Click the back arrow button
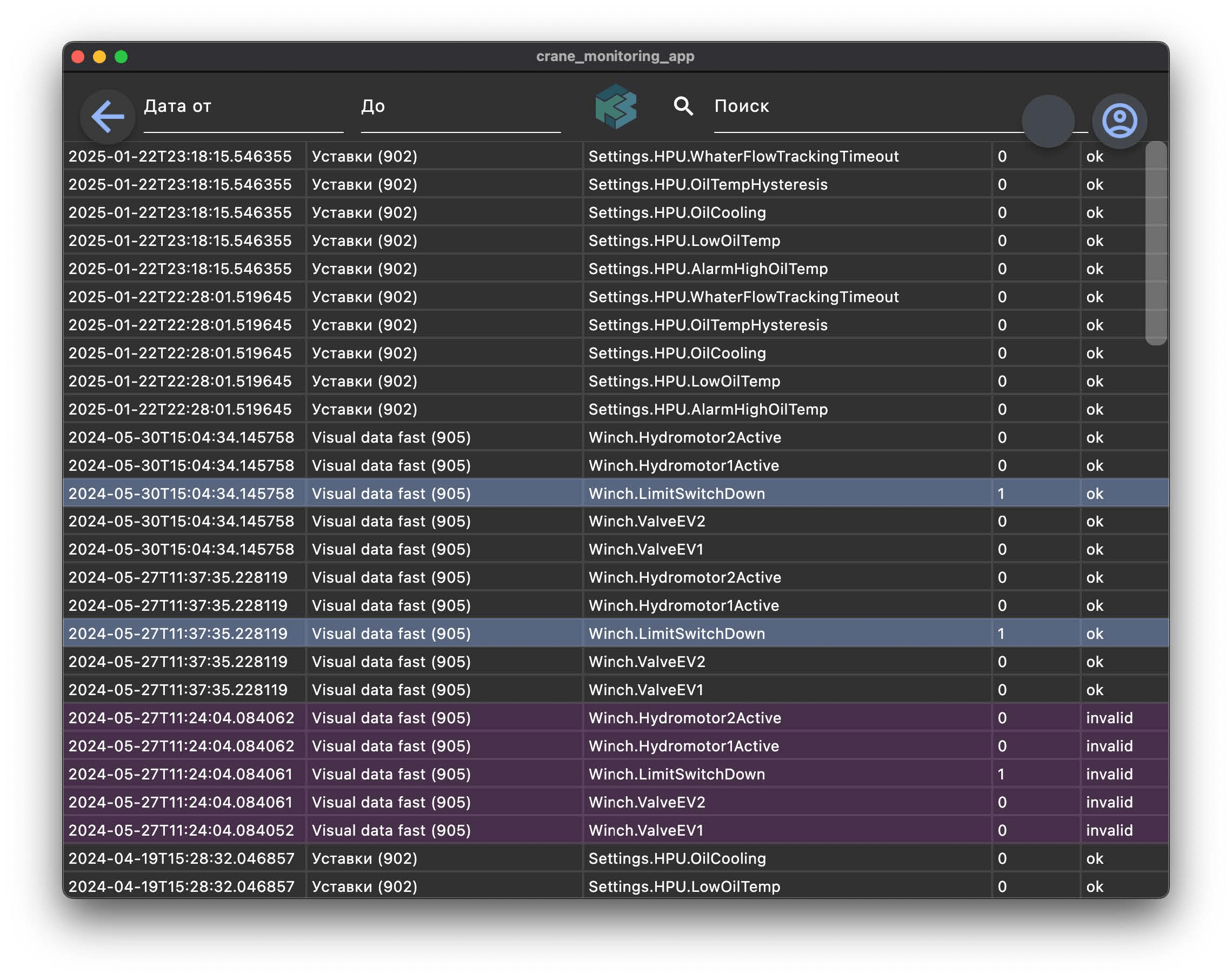Screen dimensions: 1232x980 (x=108, y=117)
